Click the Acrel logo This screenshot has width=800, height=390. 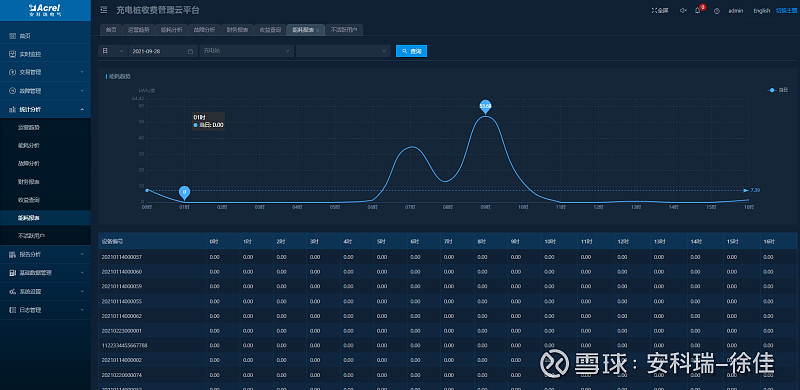[x=45, y=10]
